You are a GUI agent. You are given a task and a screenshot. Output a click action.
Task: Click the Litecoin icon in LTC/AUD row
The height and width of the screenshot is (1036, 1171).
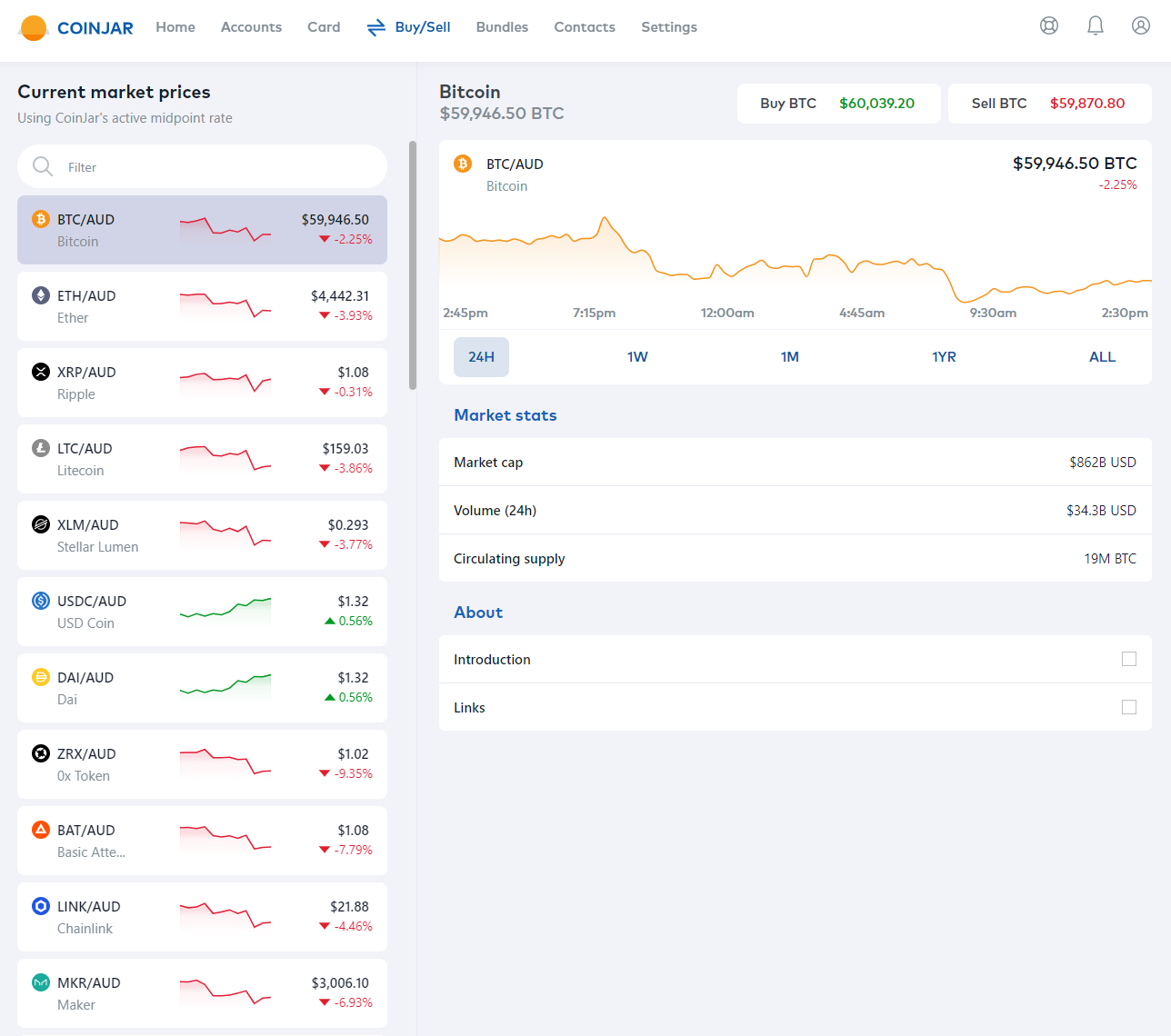click(41, 448)
